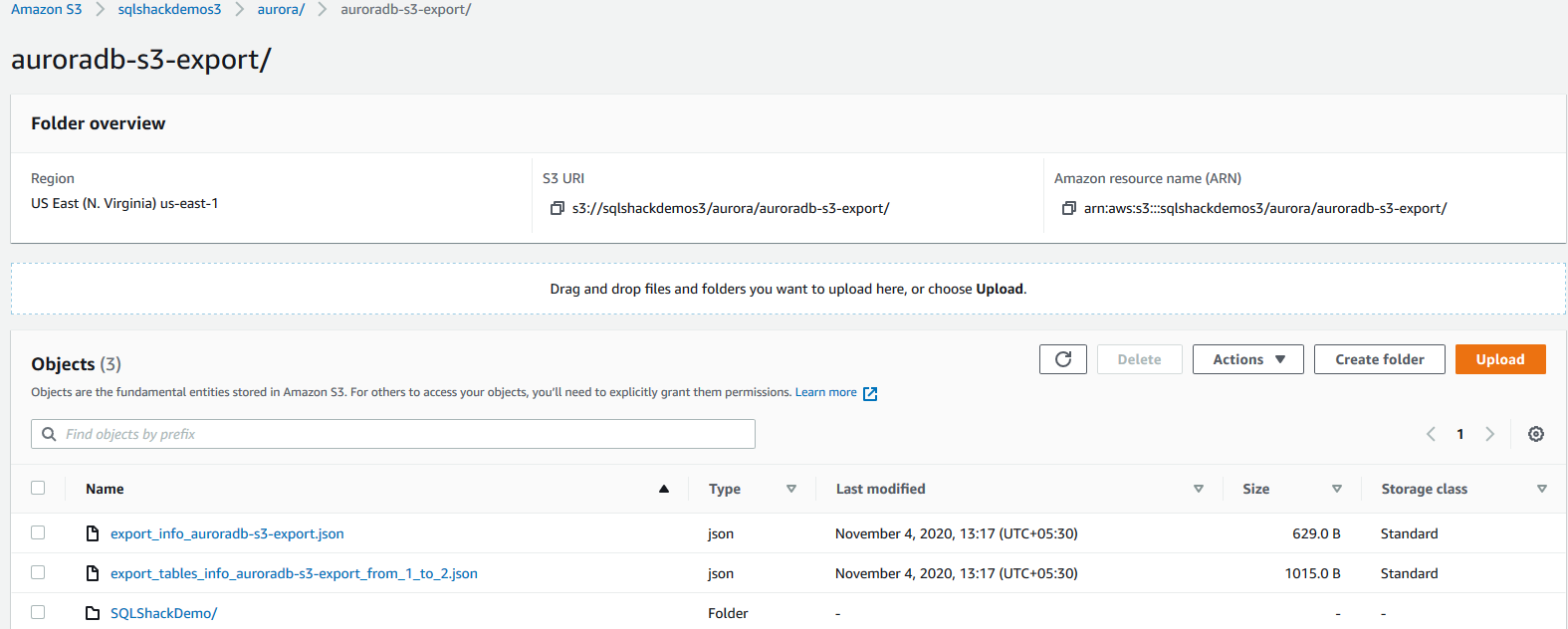The image size is (1568, 629).
Task: Click the Learn more external link icon
Action: click(870, 393)
